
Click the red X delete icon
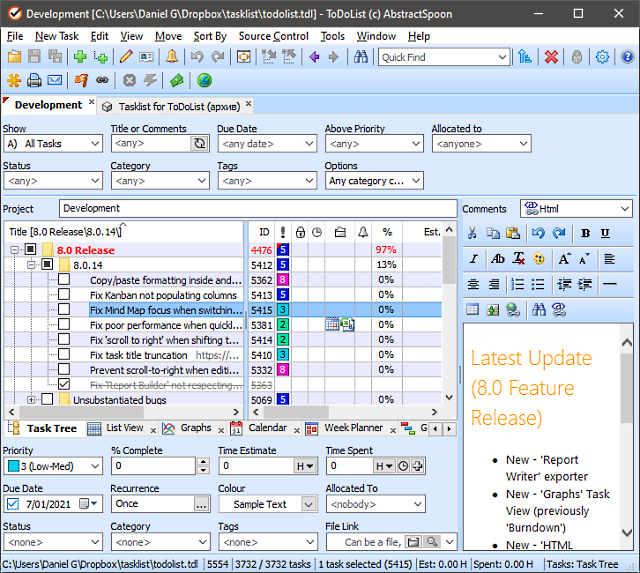551,56
